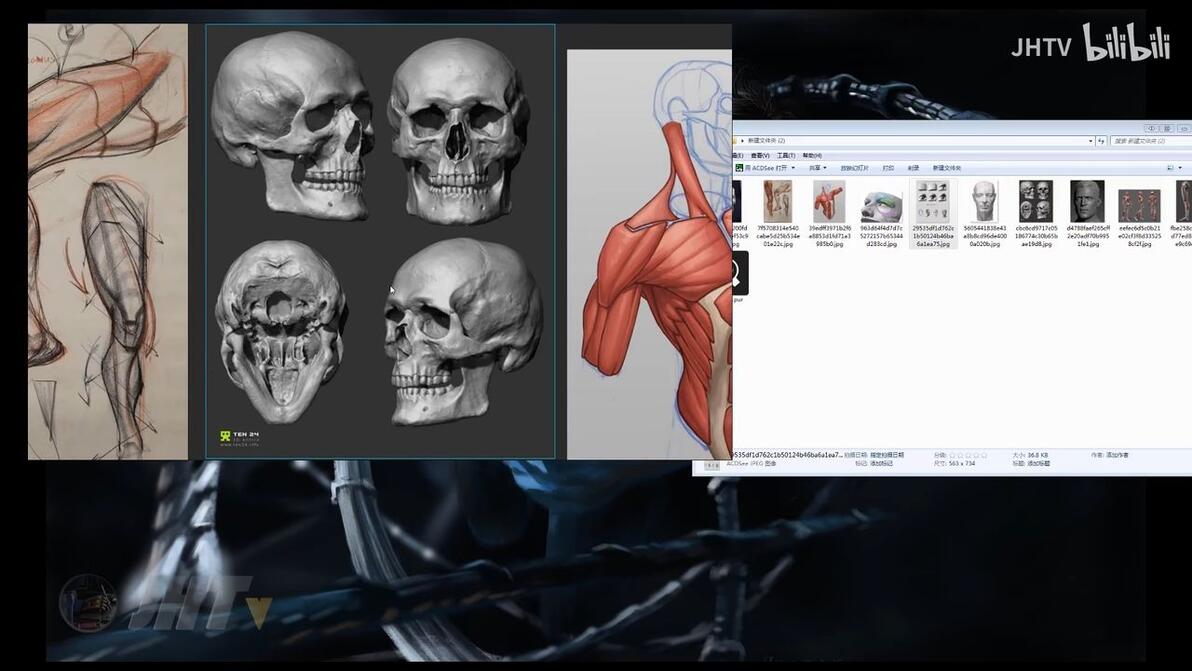1192x671 pixels.
Task: Click the 36.8 KB size value
Action: tap(1038, 455)
